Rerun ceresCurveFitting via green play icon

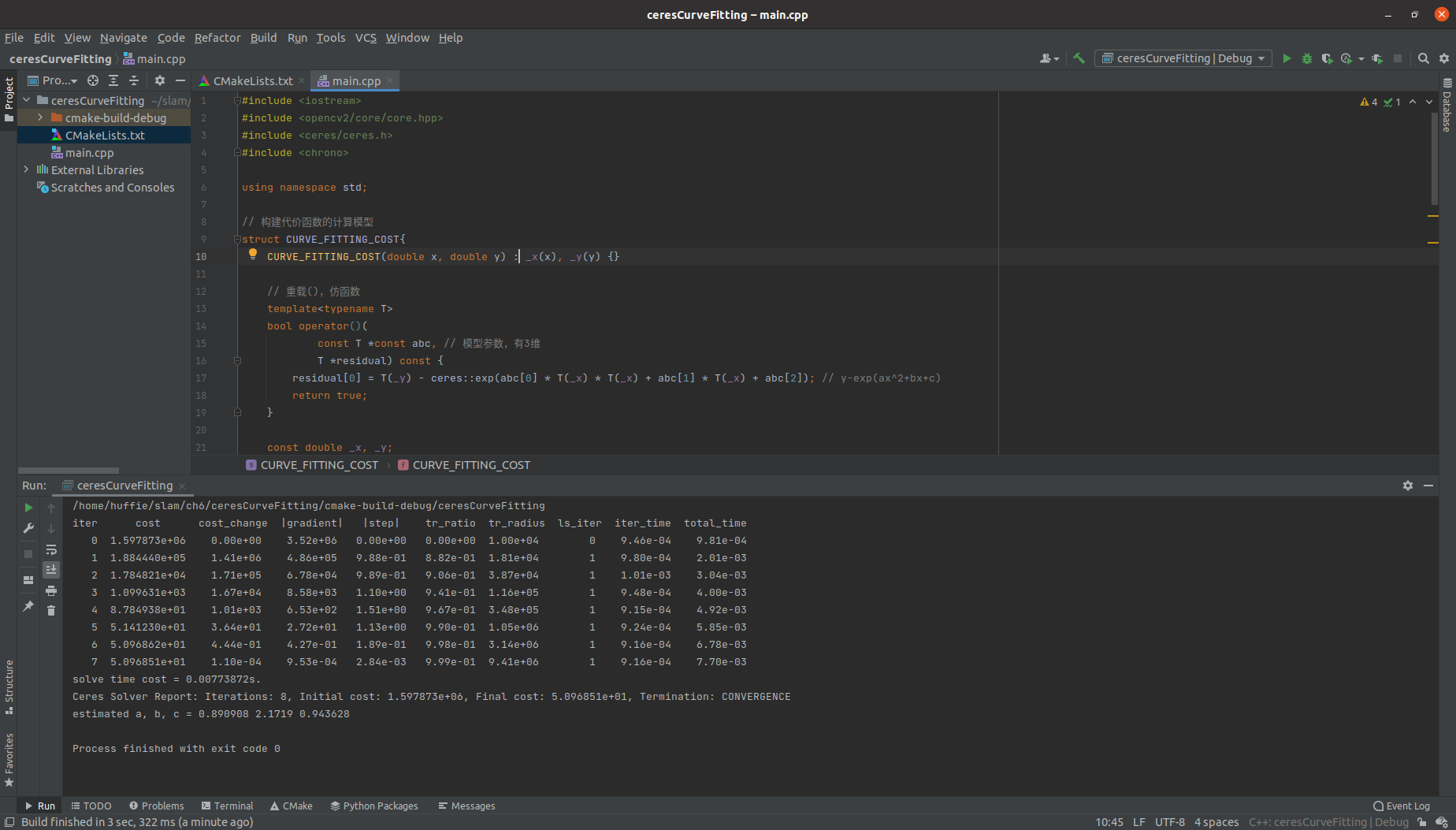pos(28,508)
